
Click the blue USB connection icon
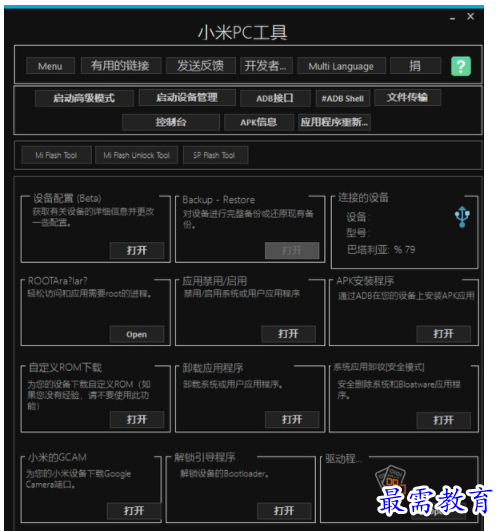point(462,216)
